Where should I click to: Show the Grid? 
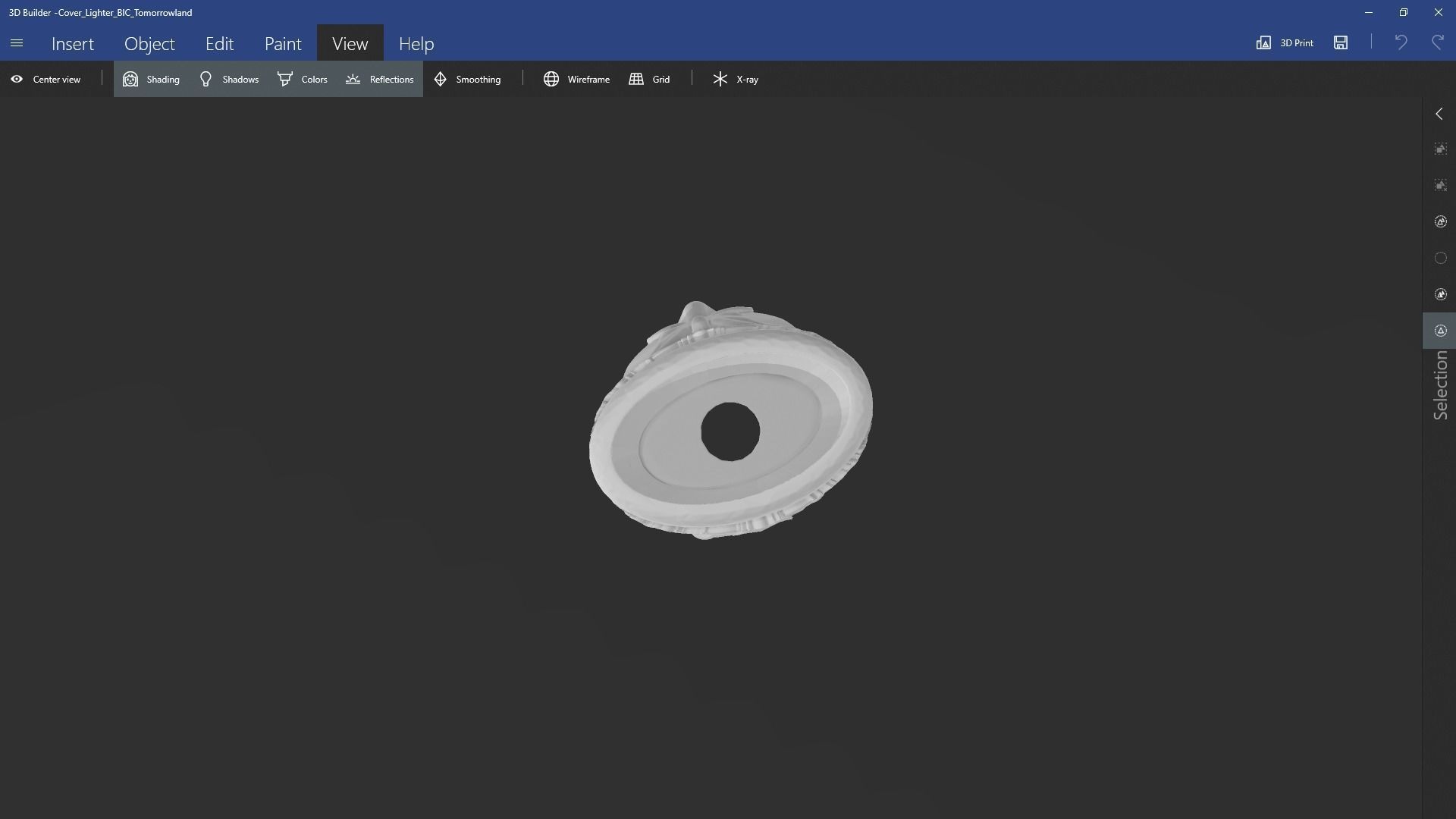[x=650, y=79]
